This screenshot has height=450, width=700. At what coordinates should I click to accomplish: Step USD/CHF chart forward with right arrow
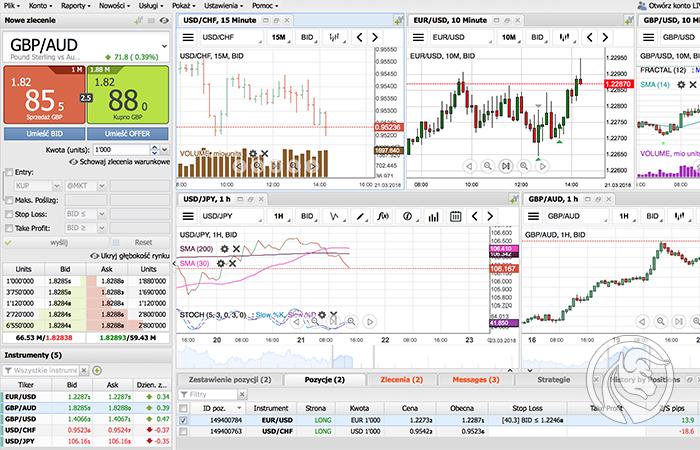click(375, 38)
